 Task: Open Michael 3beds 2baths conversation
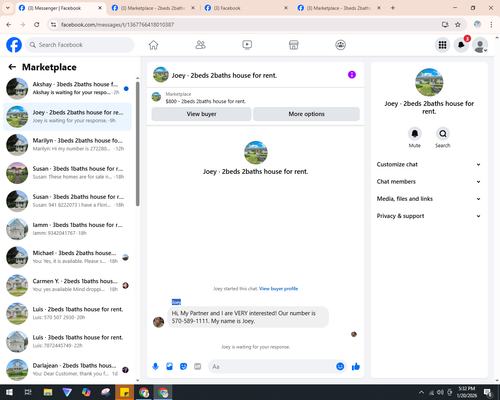pos(67,257)
